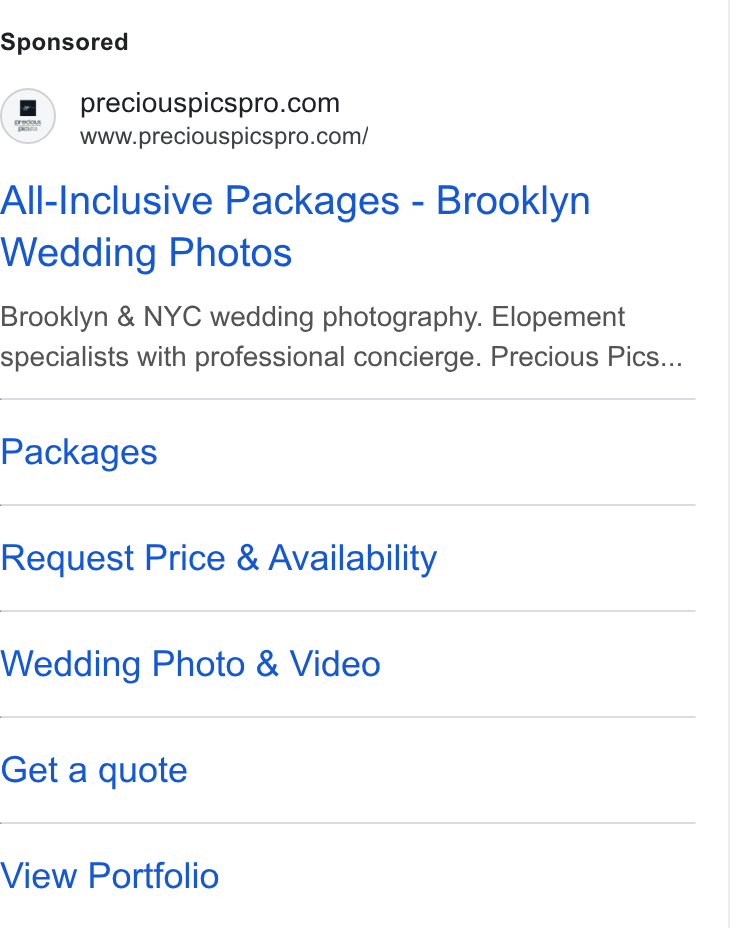Select Request Price & Availability link
Image resolution: width=730 pixels, height=928 pixels.
tap(218, 558)
